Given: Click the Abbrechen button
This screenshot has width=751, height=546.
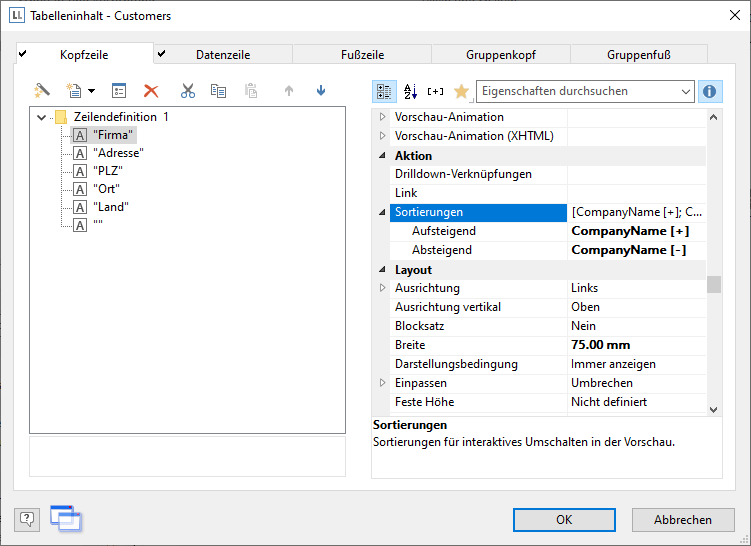Looking at the screenshot, I should [x=683, y=519].
